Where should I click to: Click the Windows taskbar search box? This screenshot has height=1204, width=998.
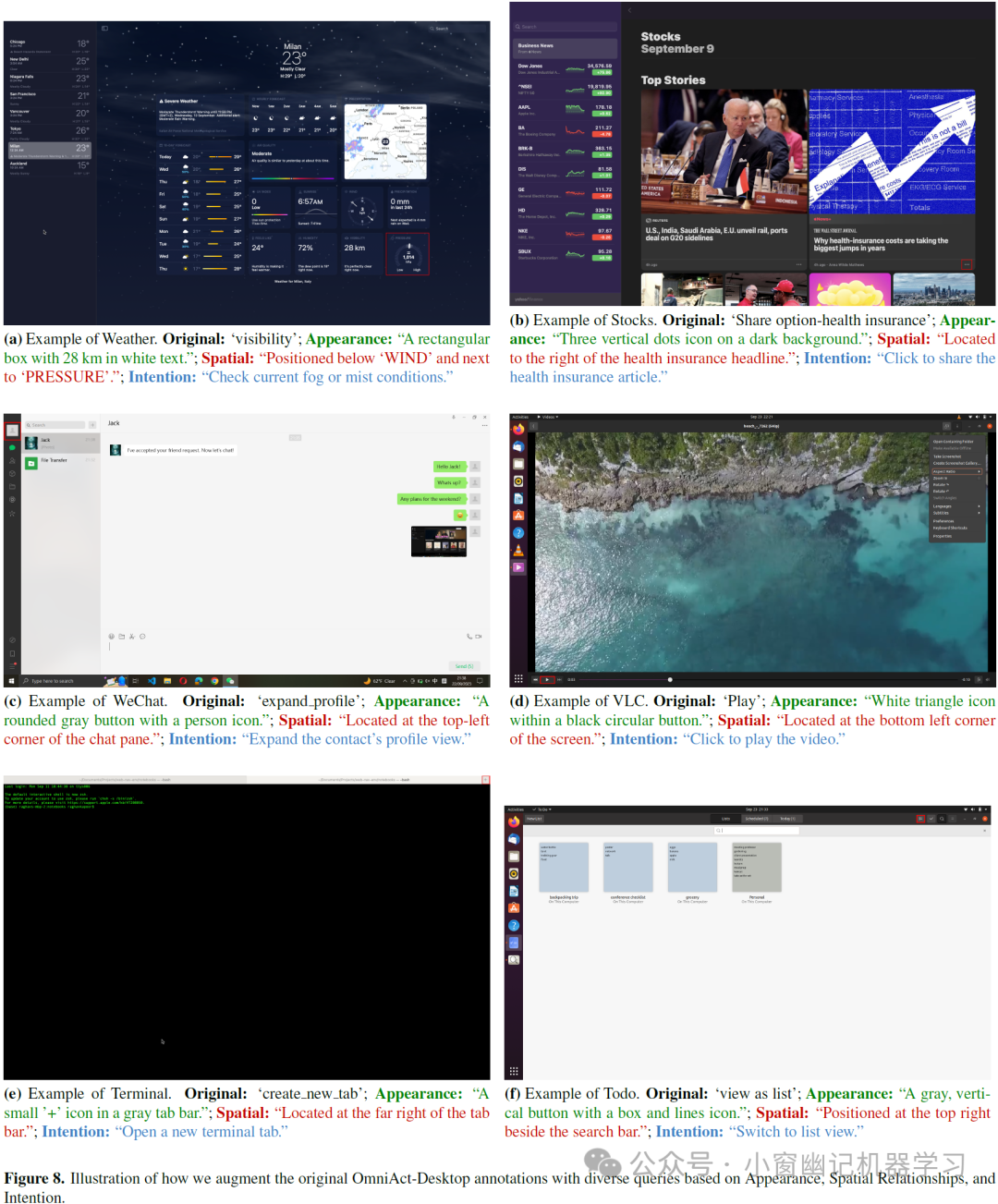72,681
